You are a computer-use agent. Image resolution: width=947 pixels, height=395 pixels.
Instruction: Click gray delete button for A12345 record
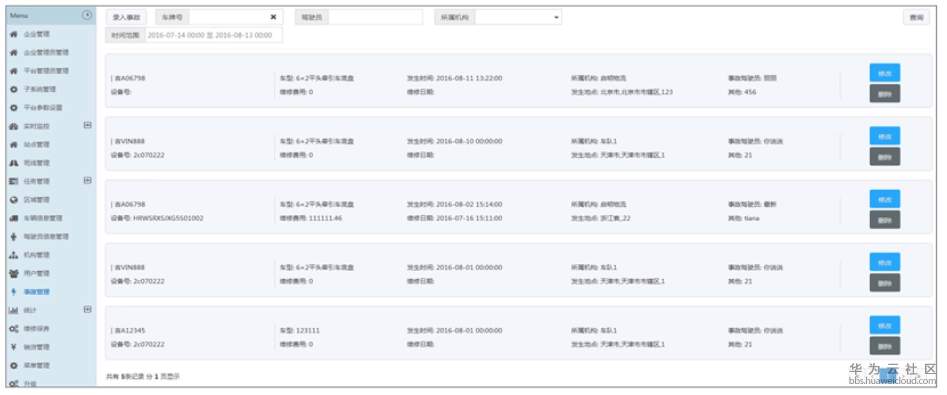[x=885, y=346]
